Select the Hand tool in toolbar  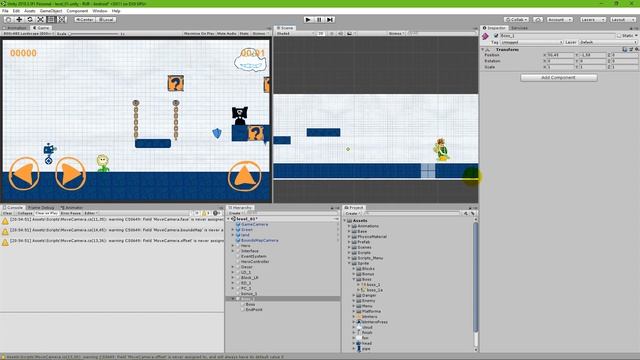[8, 20]
